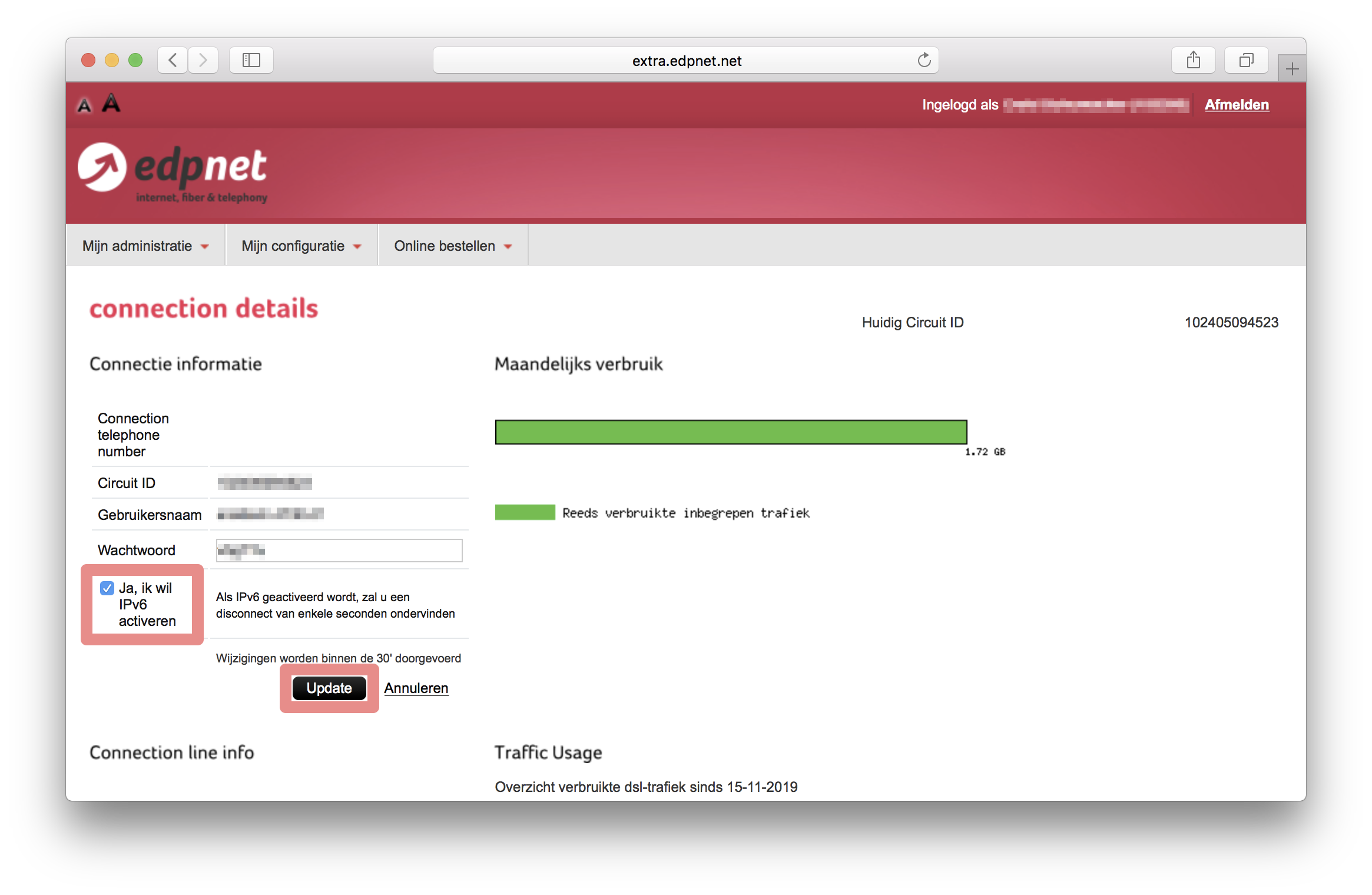Click the 'Connectie informatie' heading
The image size is (1372, 895).
tap(175, 364)
